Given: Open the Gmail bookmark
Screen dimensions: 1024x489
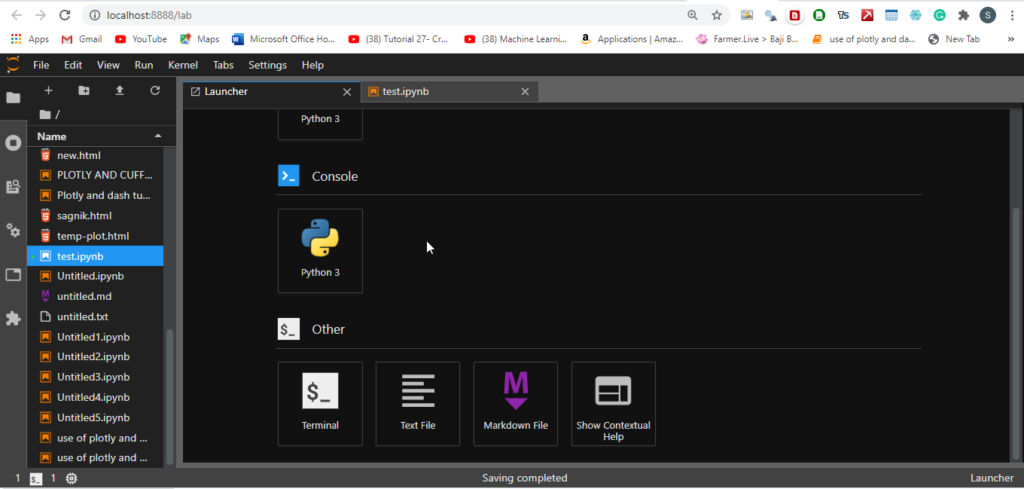Looking at the screenshot, I should 82,39.
